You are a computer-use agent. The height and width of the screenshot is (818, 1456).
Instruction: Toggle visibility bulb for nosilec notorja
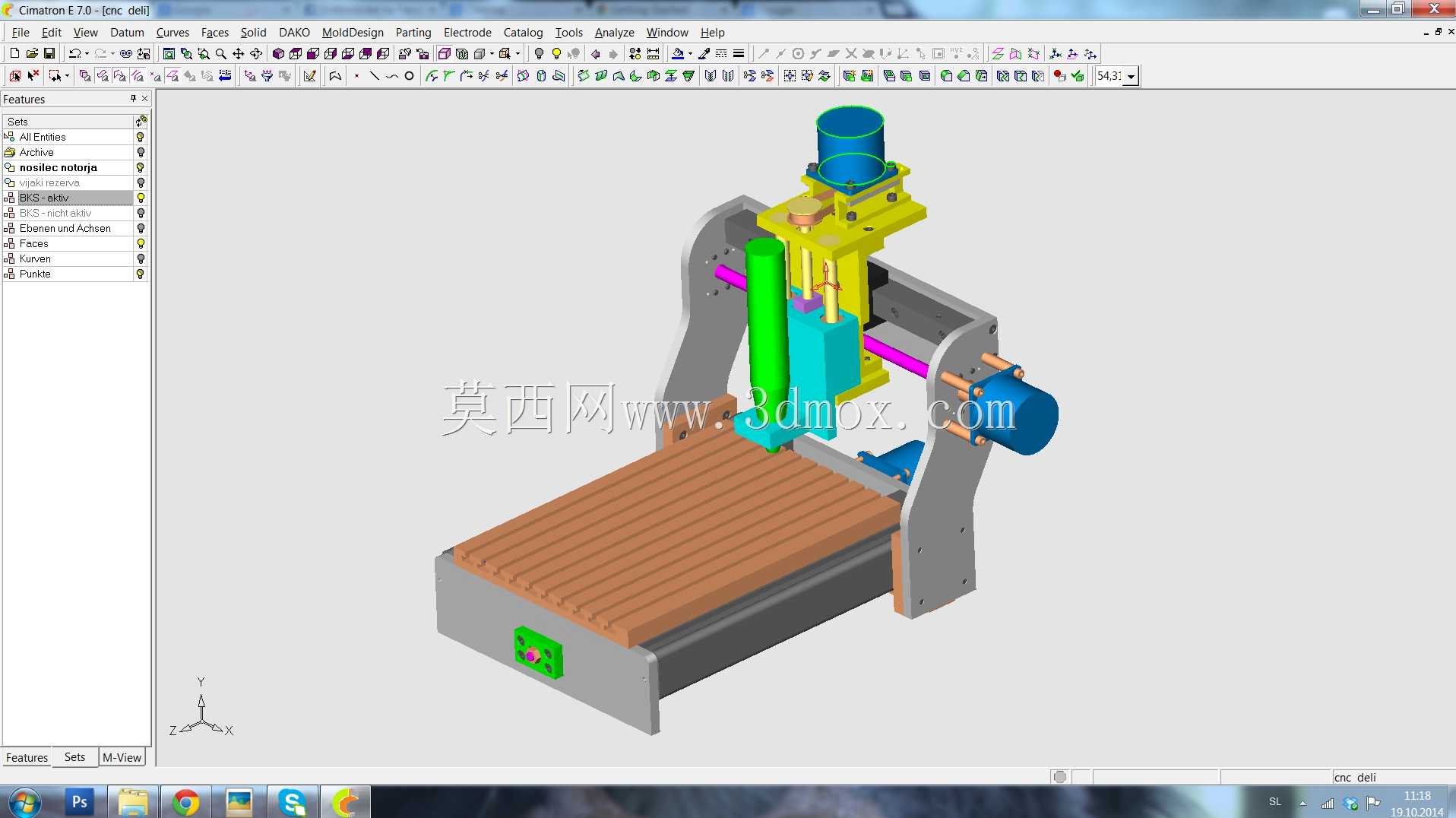pyautogui.click(x=141, y=167)
